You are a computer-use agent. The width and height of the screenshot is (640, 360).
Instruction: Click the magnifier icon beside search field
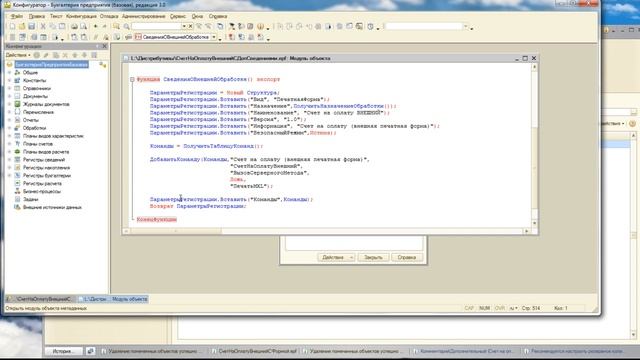point(127,27)
